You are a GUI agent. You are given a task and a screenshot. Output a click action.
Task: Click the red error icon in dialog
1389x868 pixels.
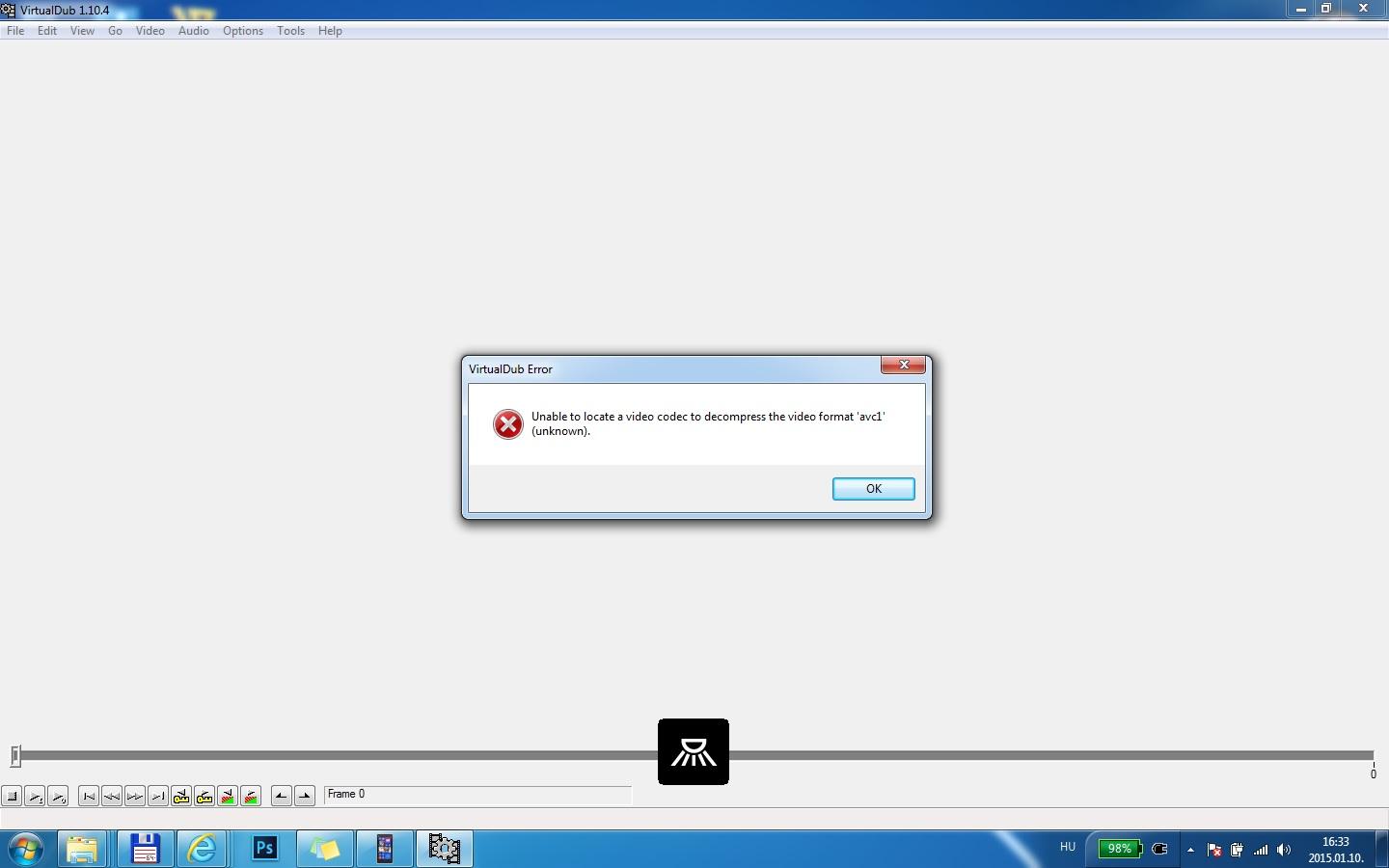point(508,424)
